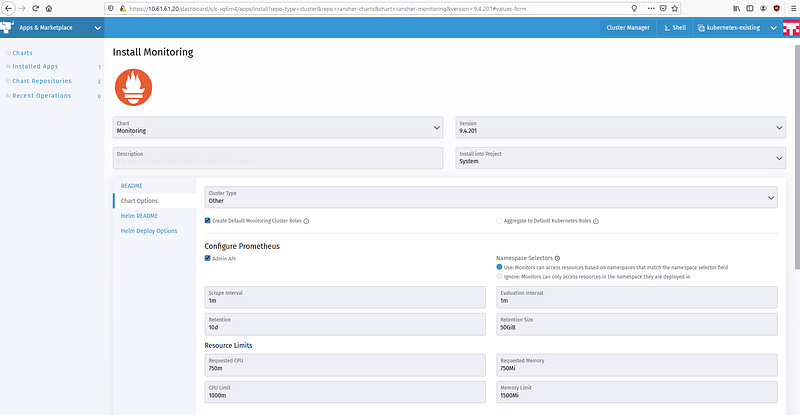Click the Retention 10d field
Image resolution: width=800 pixels, height=415 pixels.
[345, 324]
